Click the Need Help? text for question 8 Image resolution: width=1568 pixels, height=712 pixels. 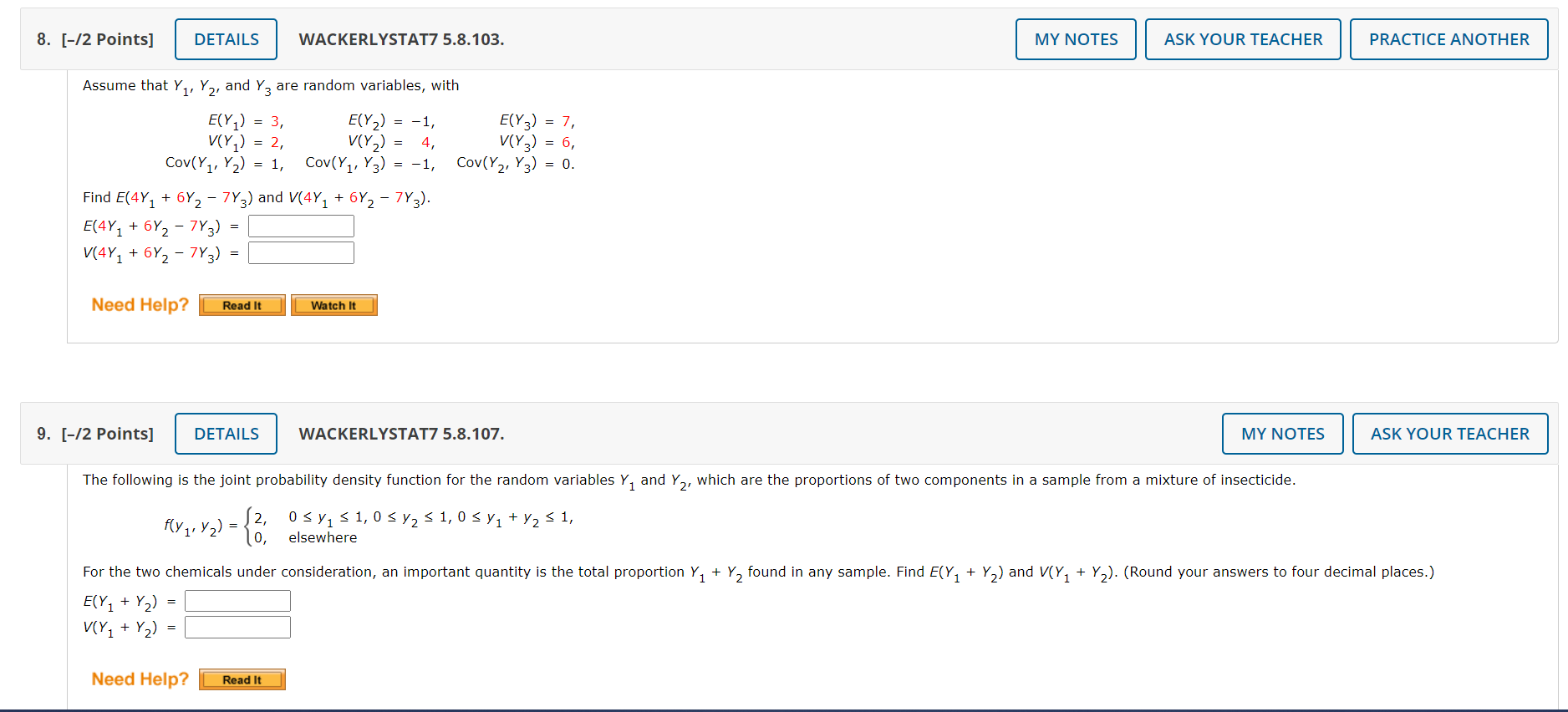click(x=139, y=304)
